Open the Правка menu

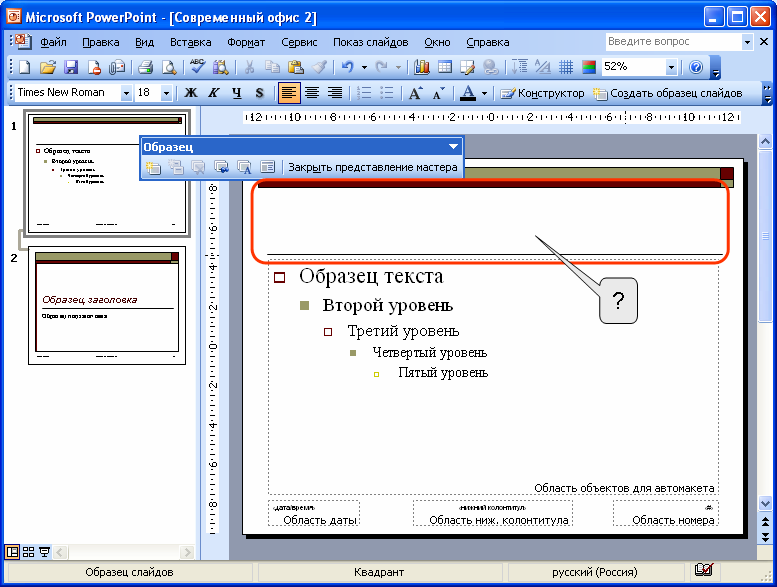point(101,42)
